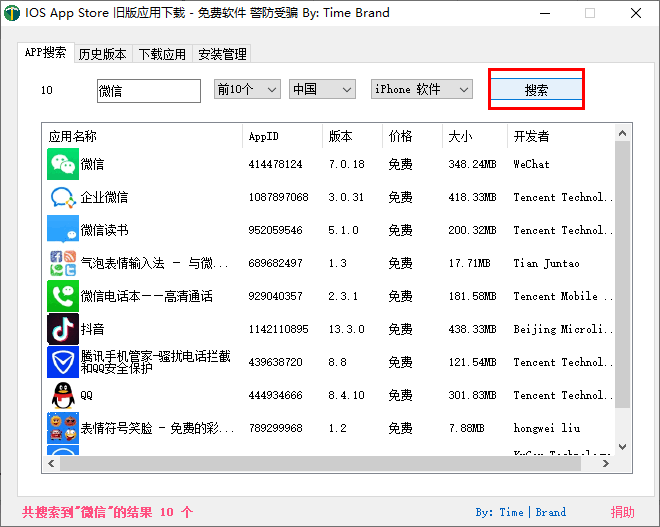Click the By: Time | Brand link
Screen dimensions: 660x527
click(521, 512)
